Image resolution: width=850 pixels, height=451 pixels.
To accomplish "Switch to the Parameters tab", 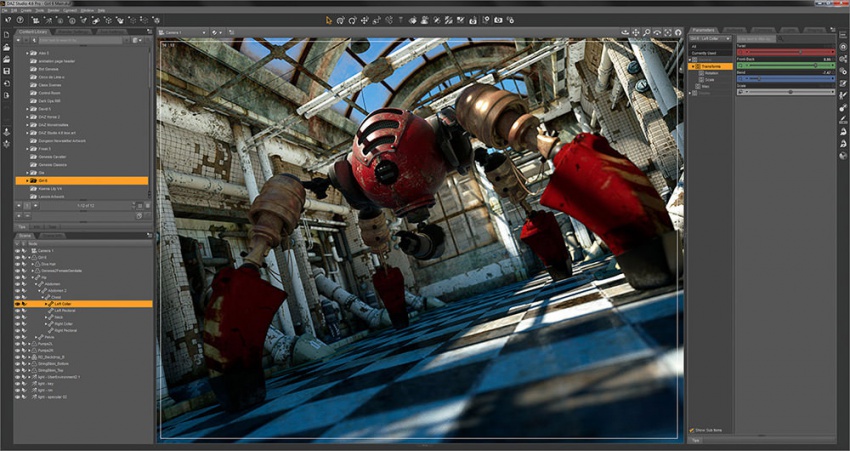I will 704,31.
